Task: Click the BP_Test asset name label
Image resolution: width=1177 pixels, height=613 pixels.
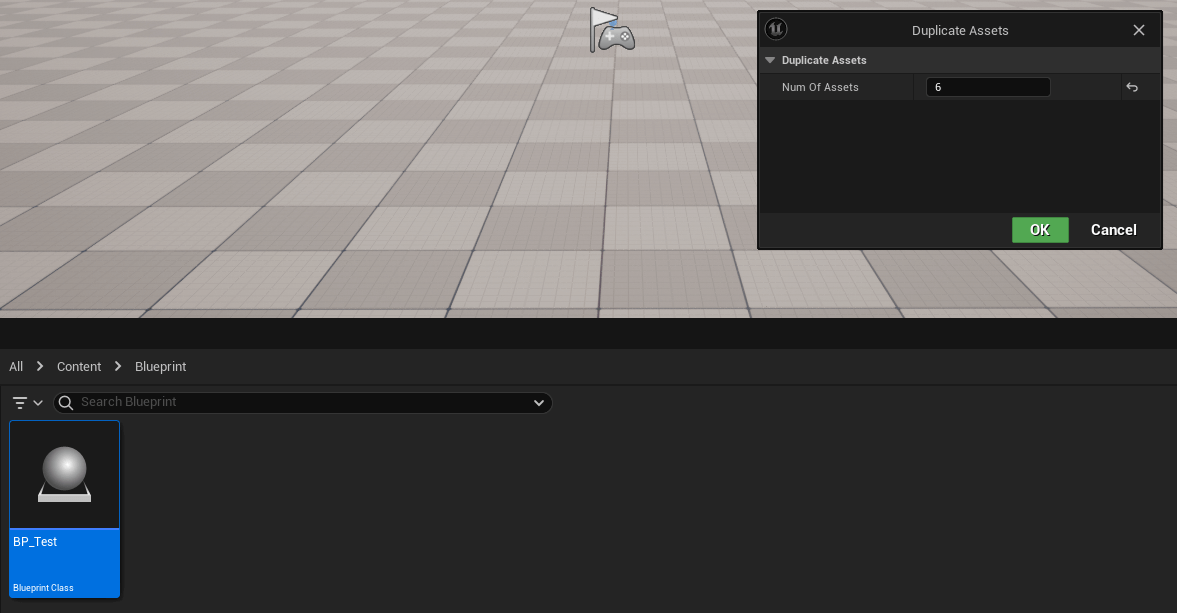Action: point(35,542)
